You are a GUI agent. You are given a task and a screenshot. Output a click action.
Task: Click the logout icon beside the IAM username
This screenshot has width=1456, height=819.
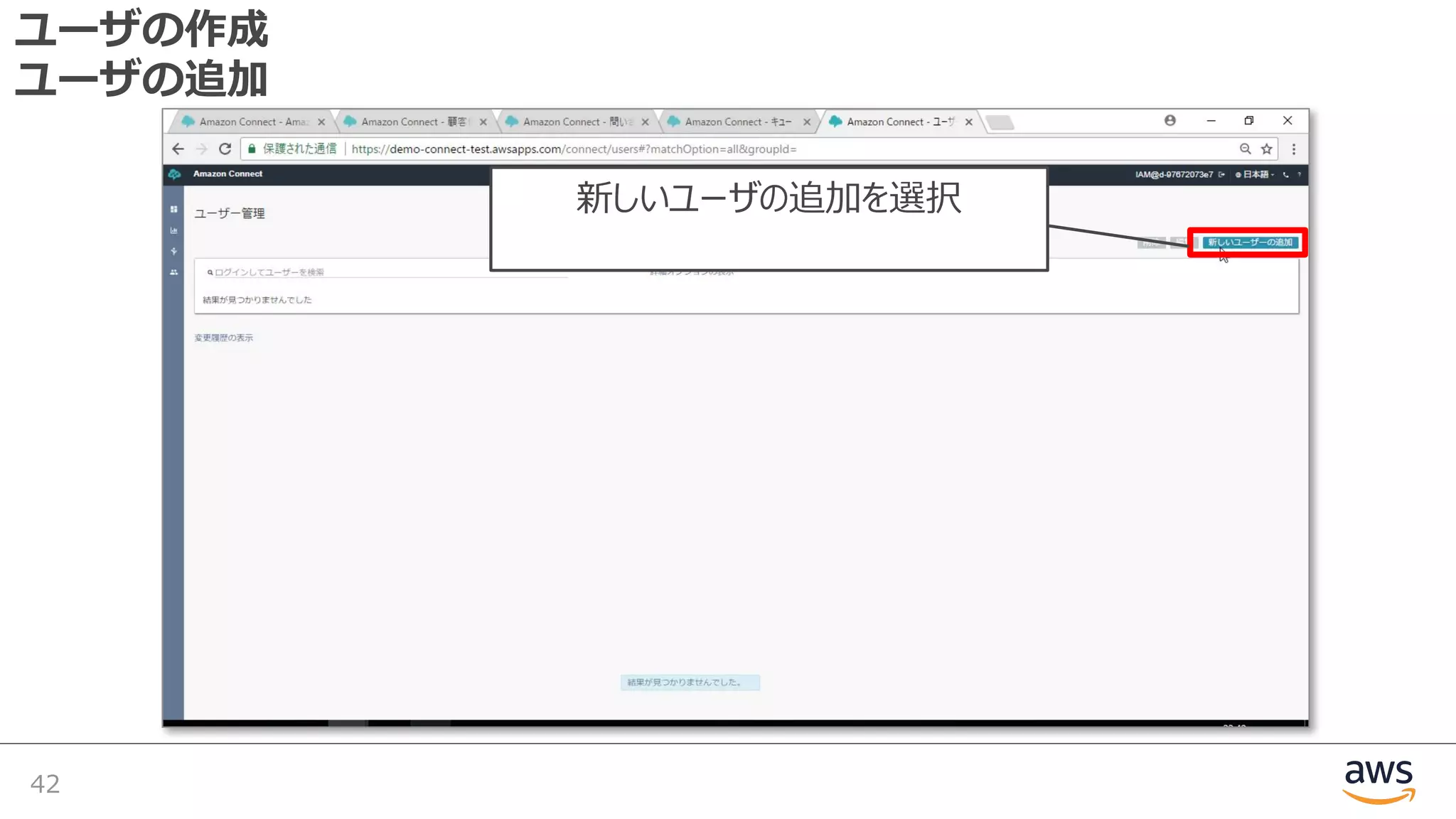(x=1221, y=174)
